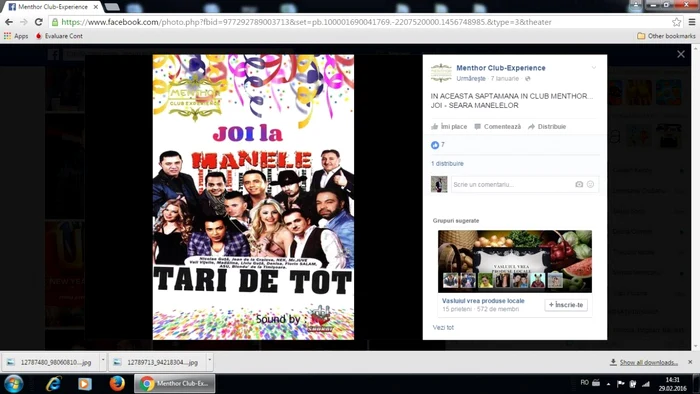Open the post options dropdown arrow
Image resolution: width=700 pixels, height=394 pixels.
click(x=594, y=68)
